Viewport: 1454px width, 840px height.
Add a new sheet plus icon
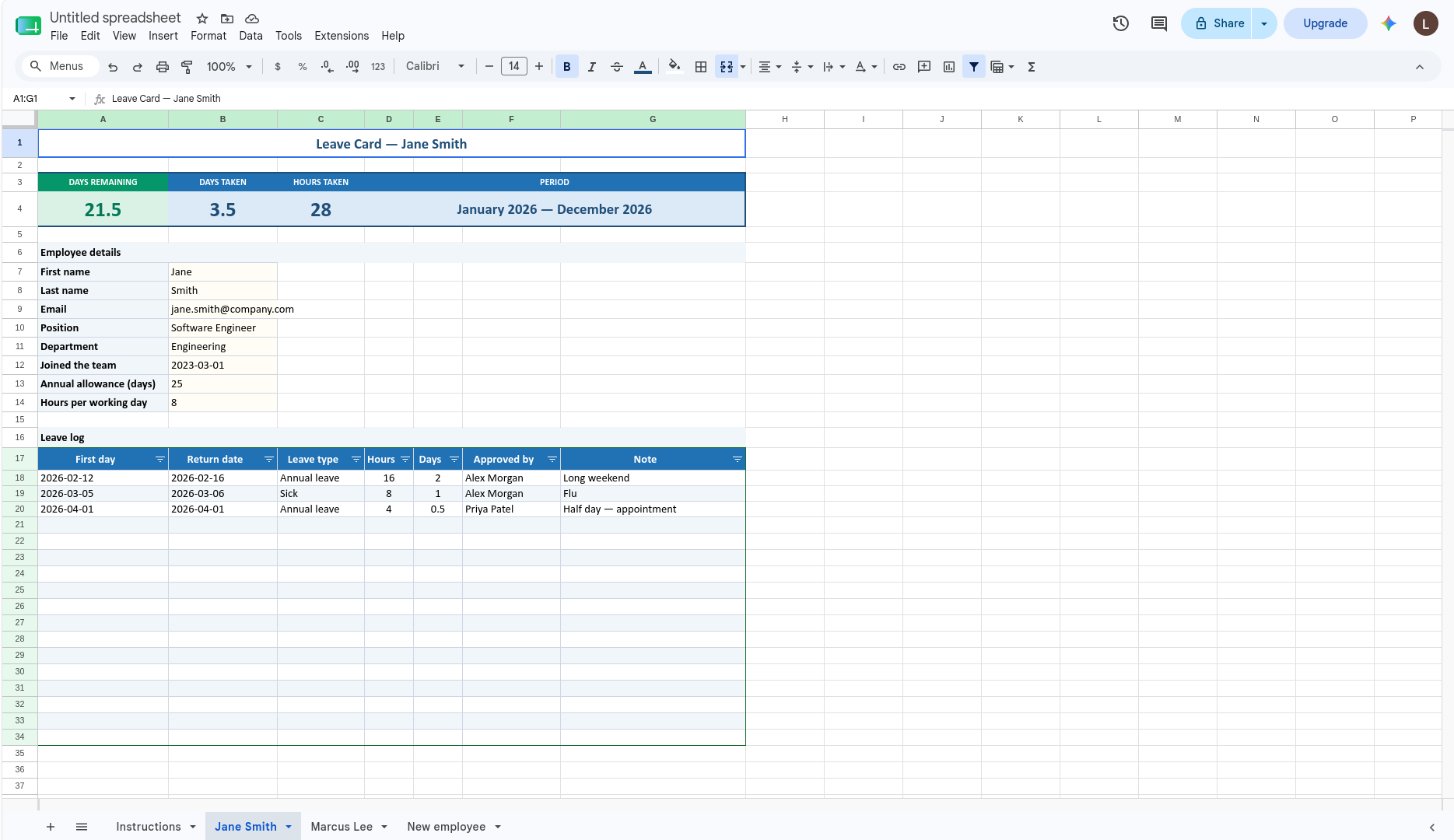(51, 827)
